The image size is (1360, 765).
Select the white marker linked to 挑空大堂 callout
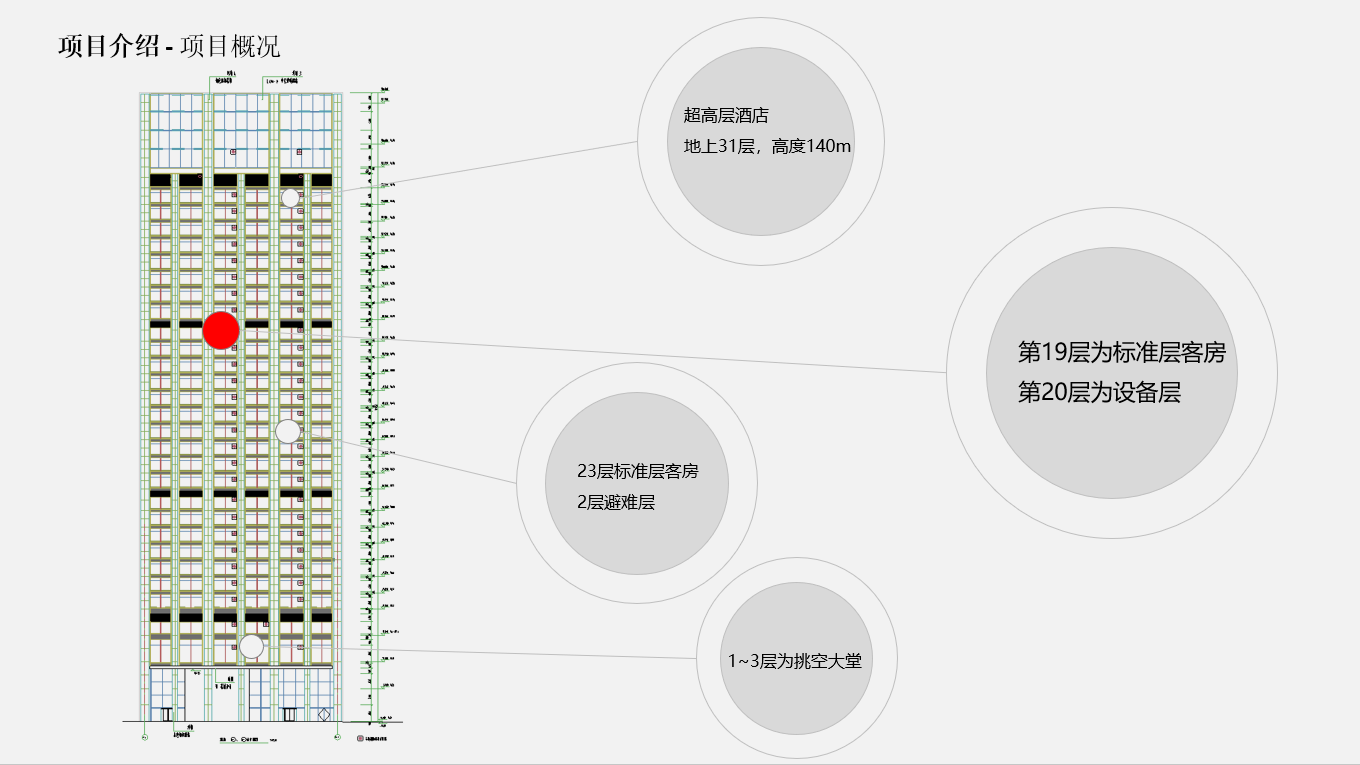(x=252, y=646)
